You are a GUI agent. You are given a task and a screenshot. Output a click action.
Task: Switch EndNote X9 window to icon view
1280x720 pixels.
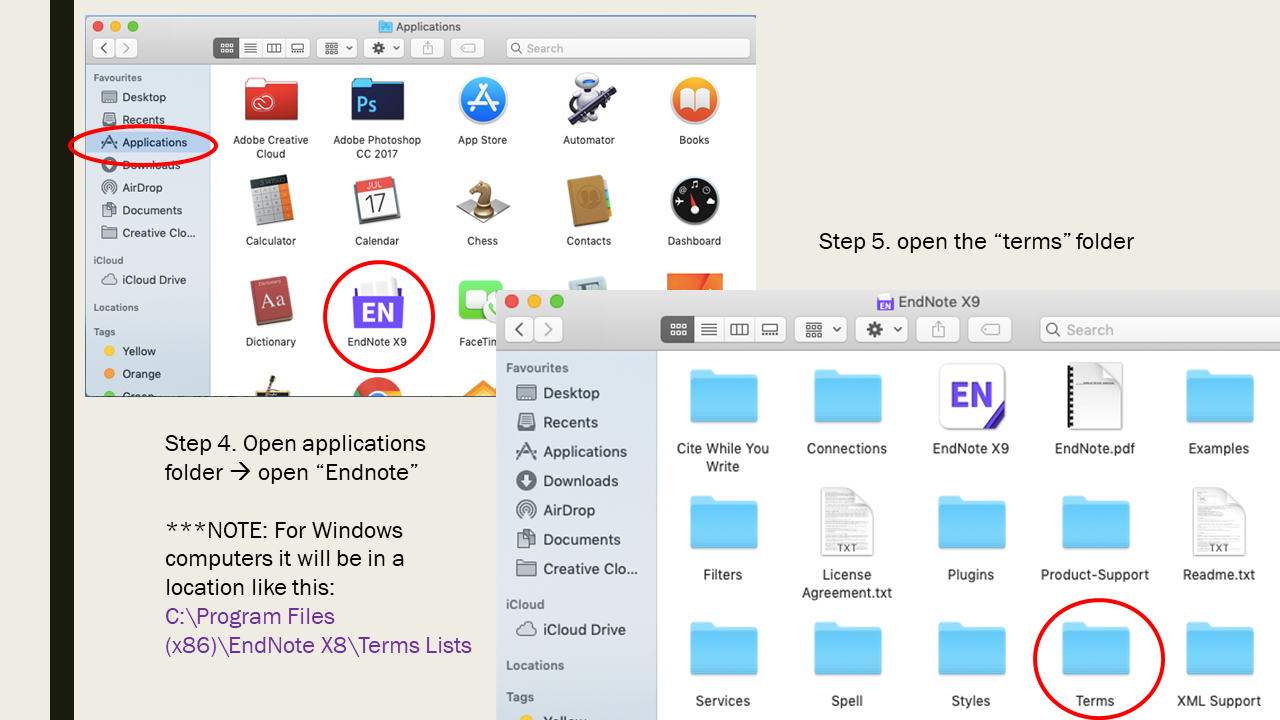click(x=678, y=329)
